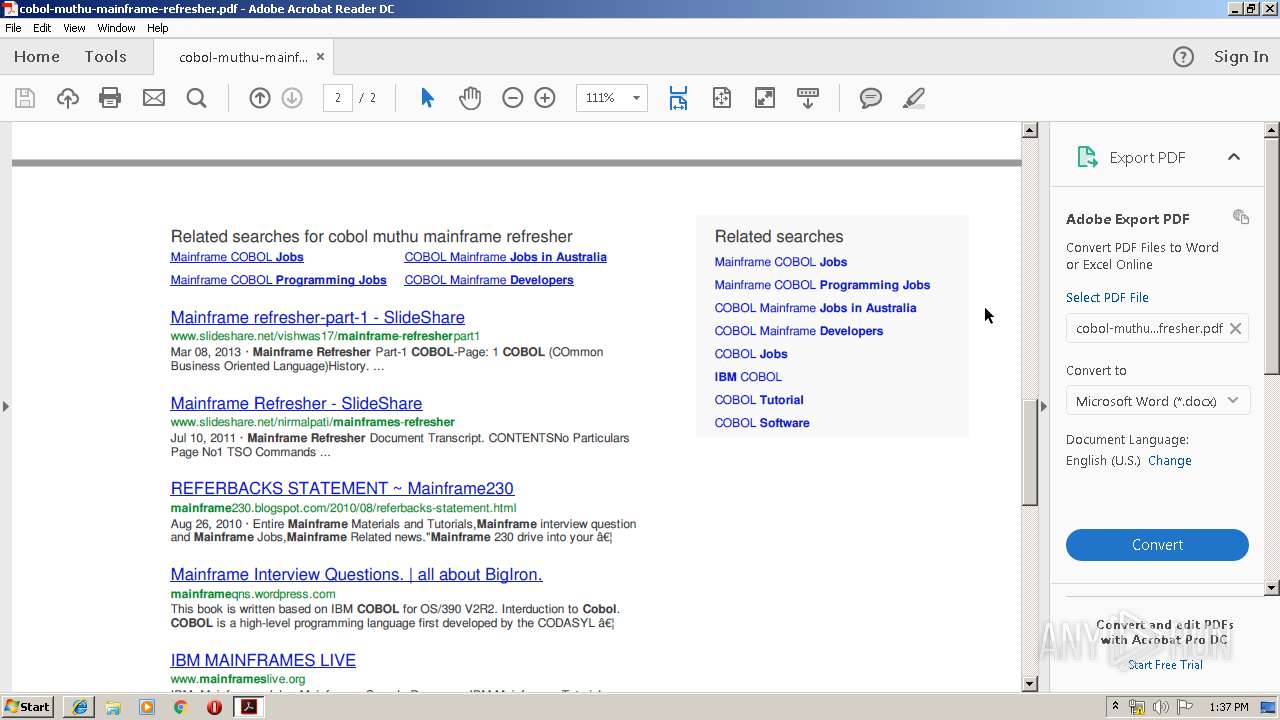1280x720 pixels.
Task: Zoom in with plus icon
Action: tap(545, 98)
